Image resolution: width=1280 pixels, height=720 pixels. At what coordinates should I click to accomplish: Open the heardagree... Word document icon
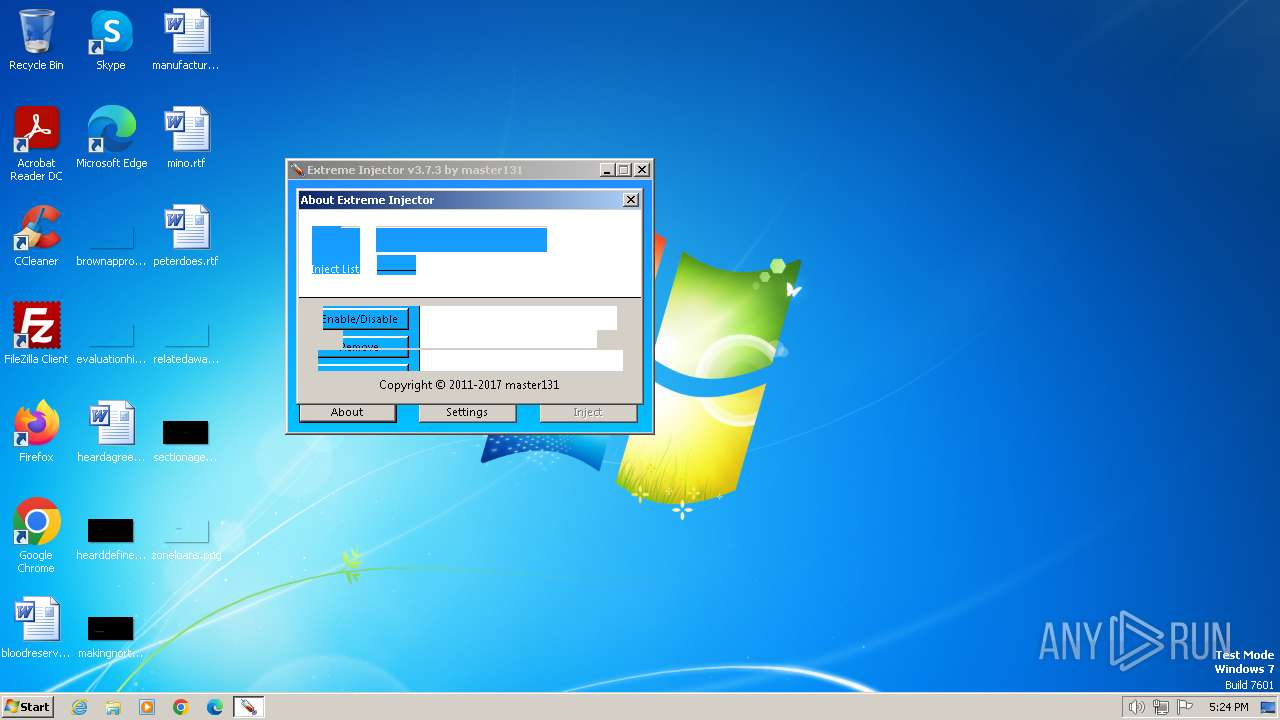(111, 432)
